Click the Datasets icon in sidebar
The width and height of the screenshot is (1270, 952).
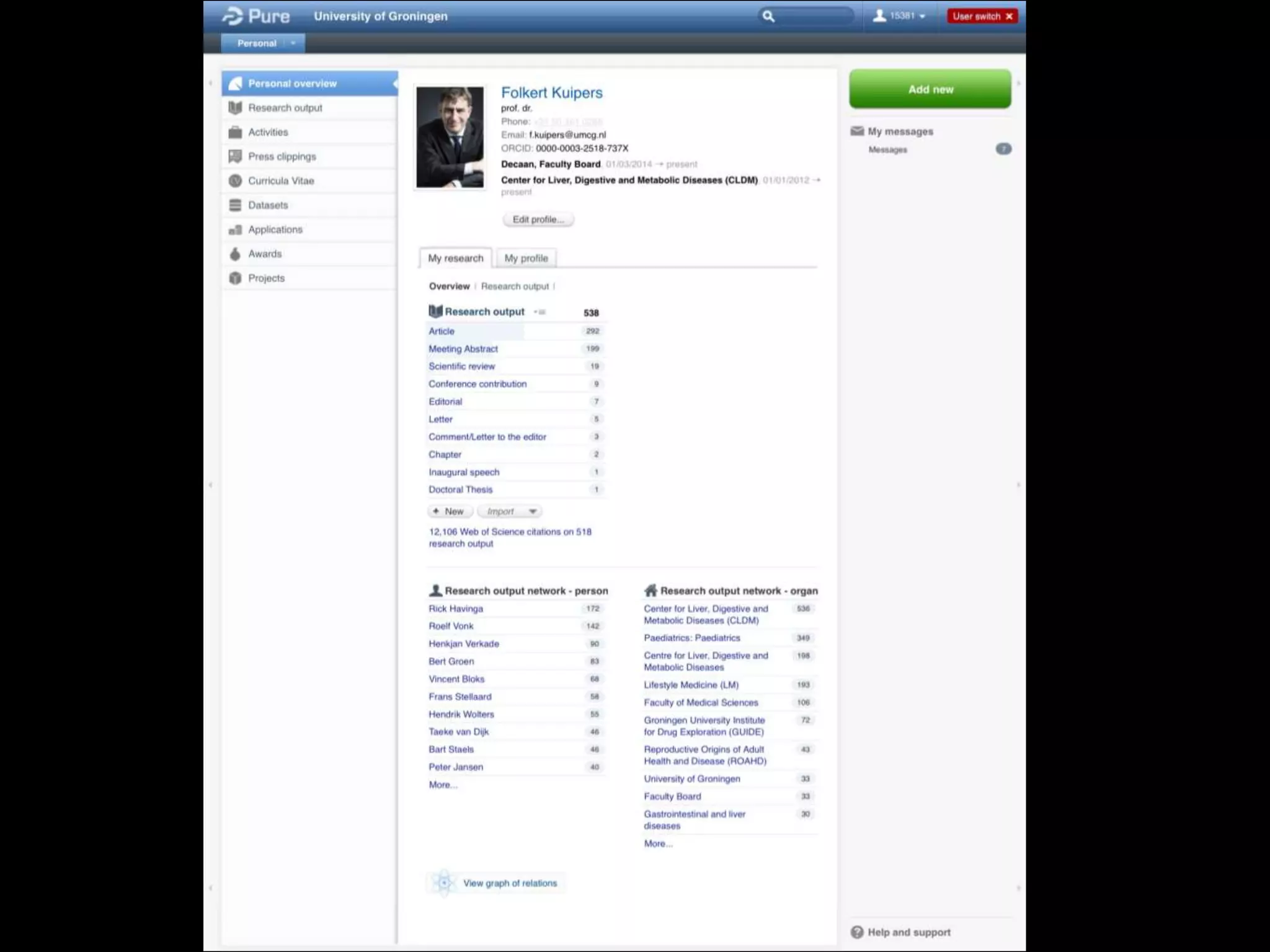pyautogui.click(x=235, y=205)
